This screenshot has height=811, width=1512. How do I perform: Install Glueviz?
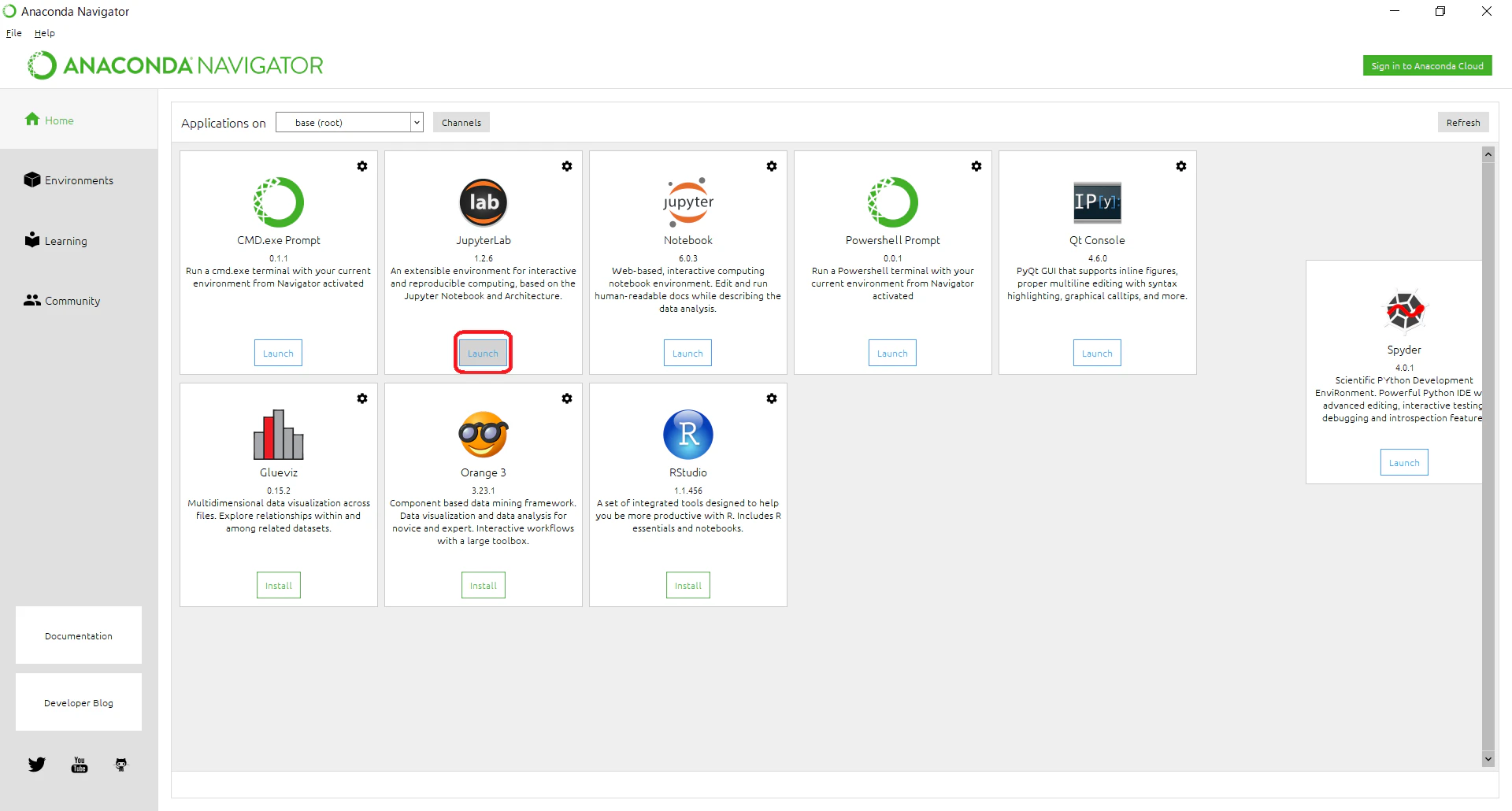[x=279, y=585]
